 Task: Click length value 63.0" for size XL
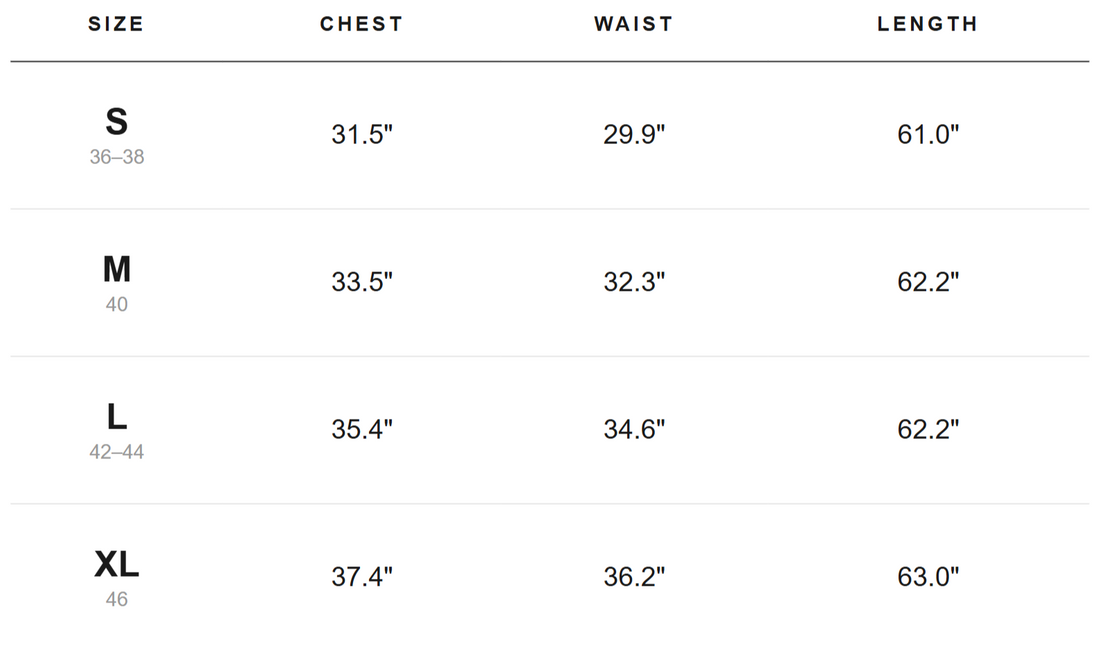928,576
